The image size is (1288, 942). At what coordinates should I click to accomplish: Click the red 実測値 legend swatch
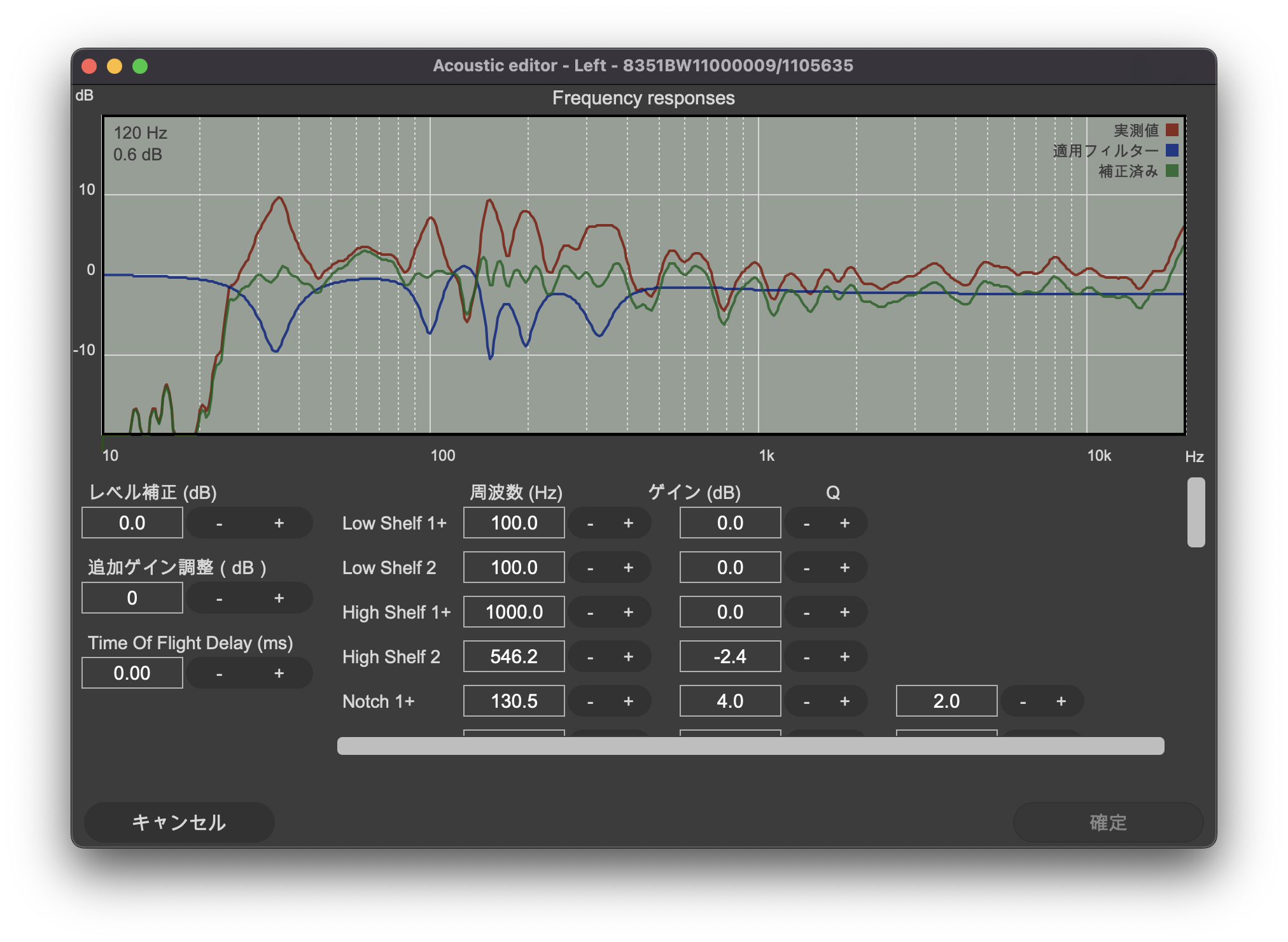point(1172,130)
